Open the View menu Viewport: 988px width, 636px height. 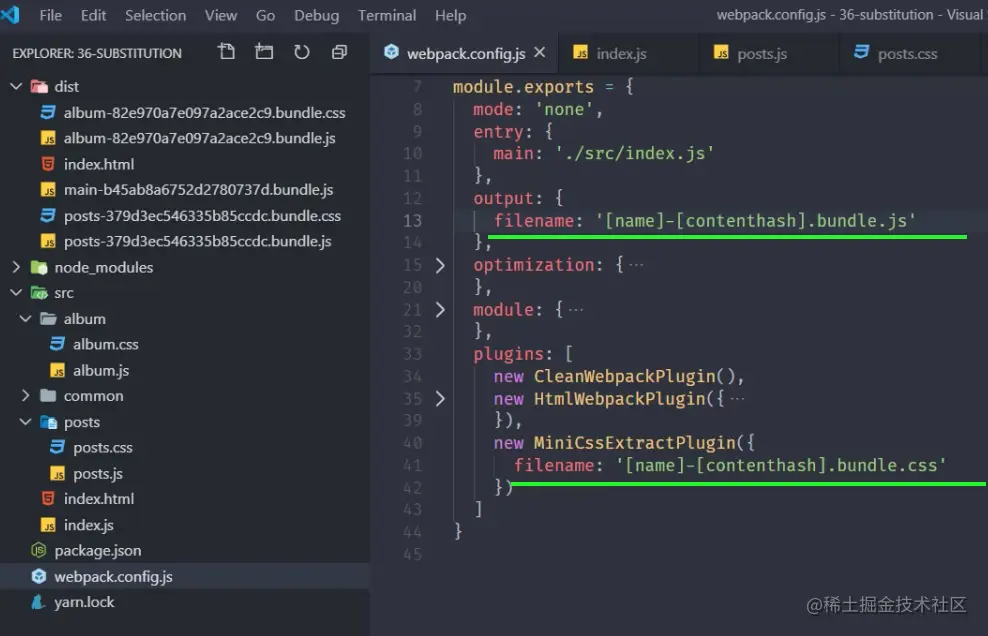[x=221, y=15]
